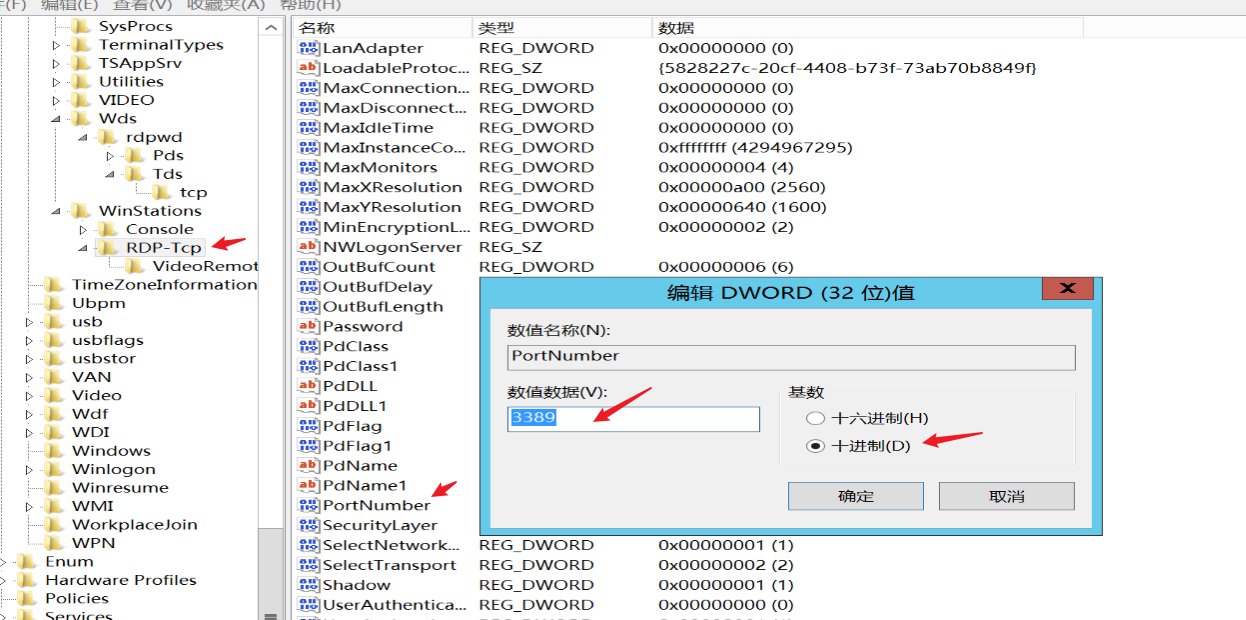Viewport: 1246px width, 620px height.
Task: Click data cell 0xffffffff (4294967295)
Action: coord(755,147)
